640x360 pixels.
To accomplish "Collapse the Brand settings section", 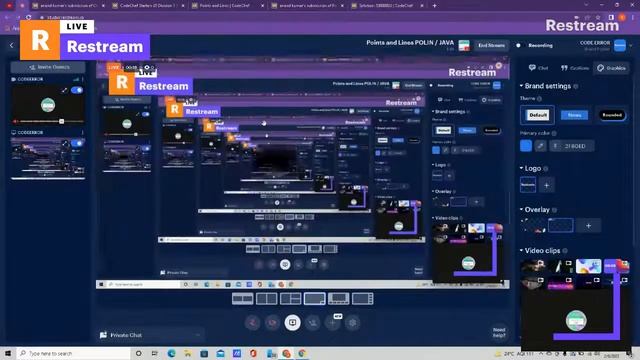I will coord(521,86).
